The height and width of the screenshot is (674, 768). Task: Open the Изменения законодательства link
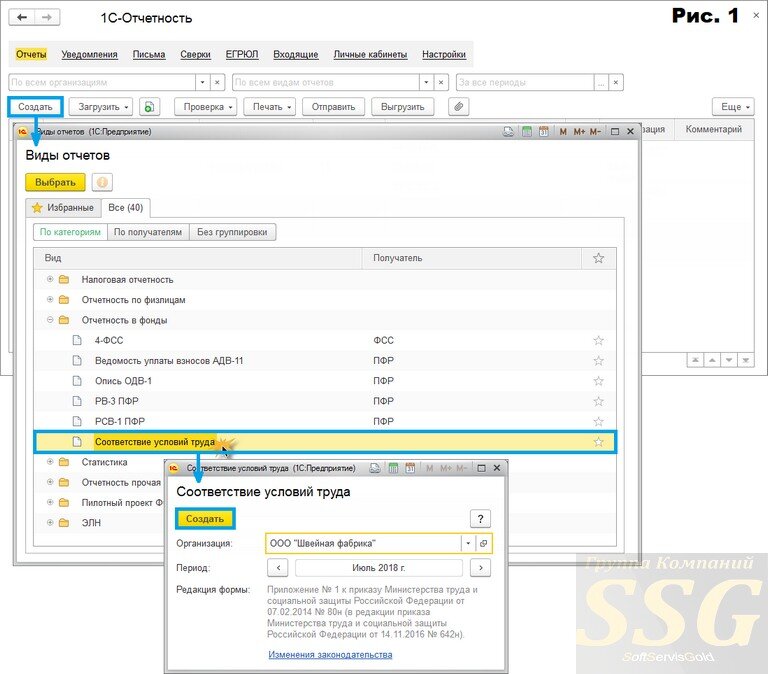pos(330,654)
